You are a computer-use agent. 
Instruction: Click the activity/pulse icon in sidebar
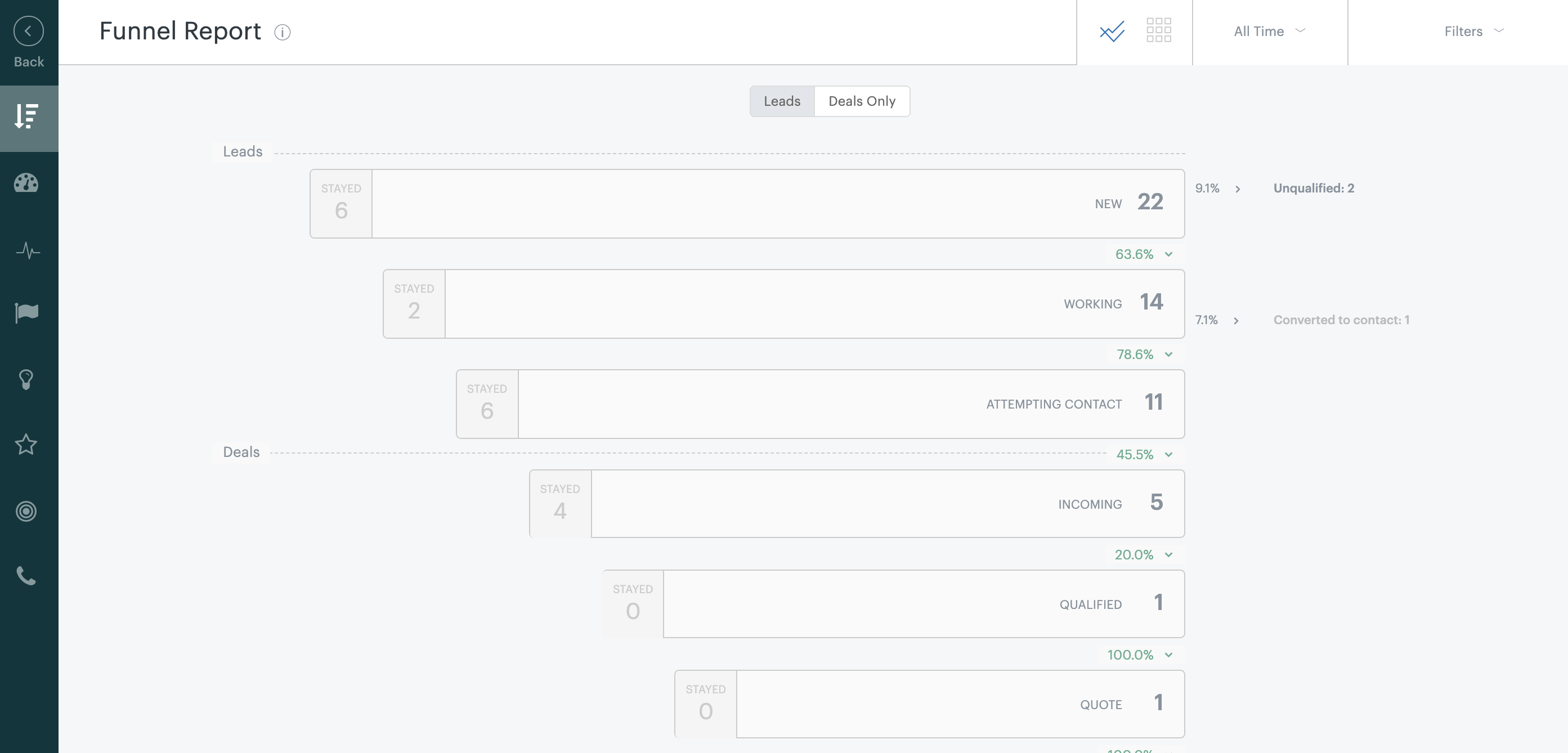(28, 250)
